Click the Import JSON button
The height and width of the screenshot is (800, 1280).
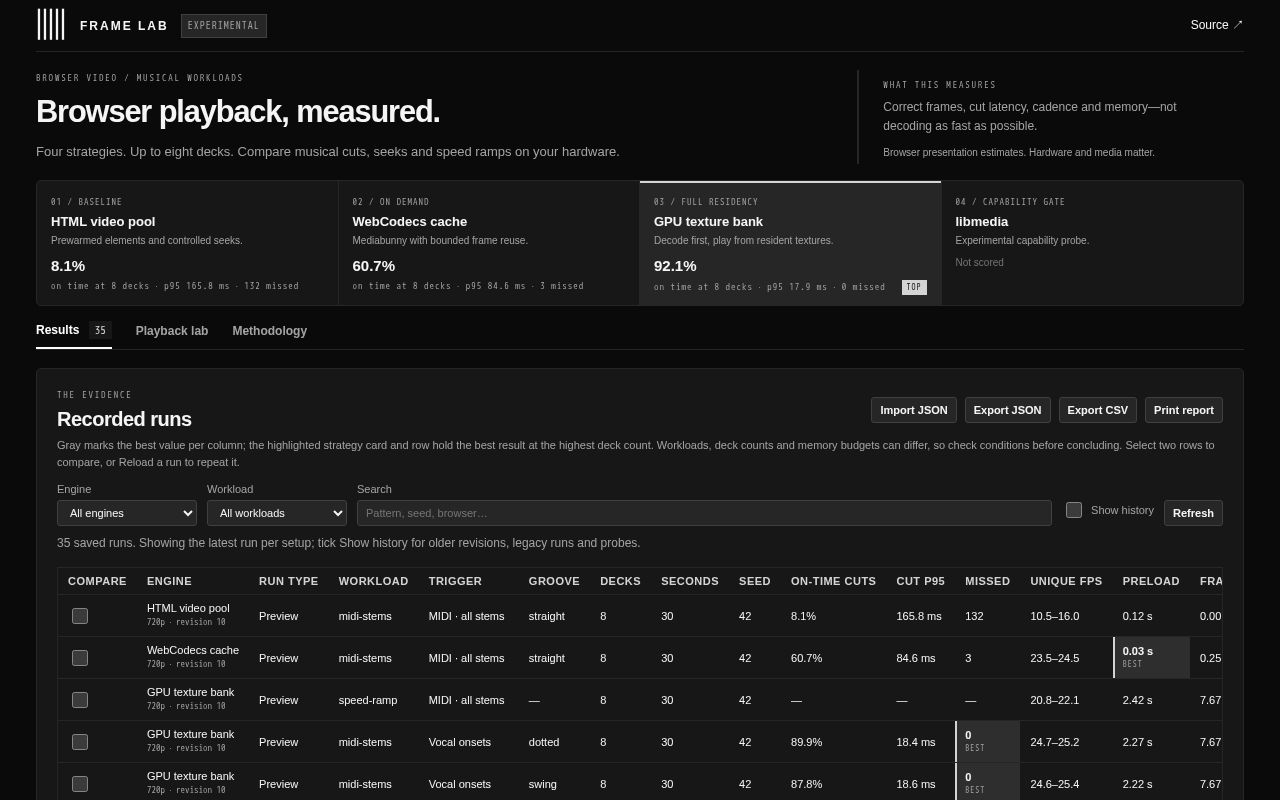pyautogui.click(x=914, y=410)
